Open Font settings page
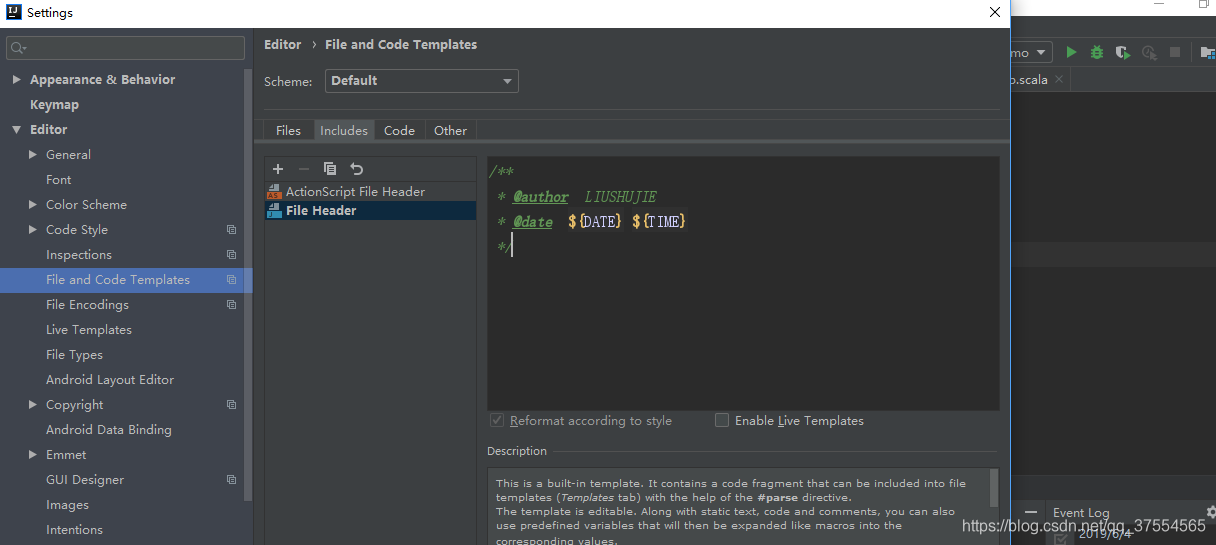1216x545 pixels. click(x=58, y=179)
